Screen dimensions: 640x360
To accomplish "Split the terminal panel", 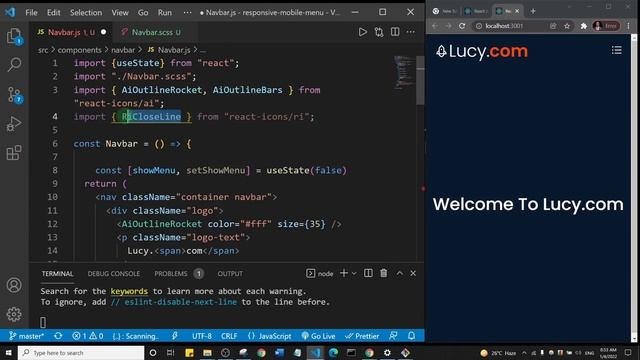I will point(368,273).
